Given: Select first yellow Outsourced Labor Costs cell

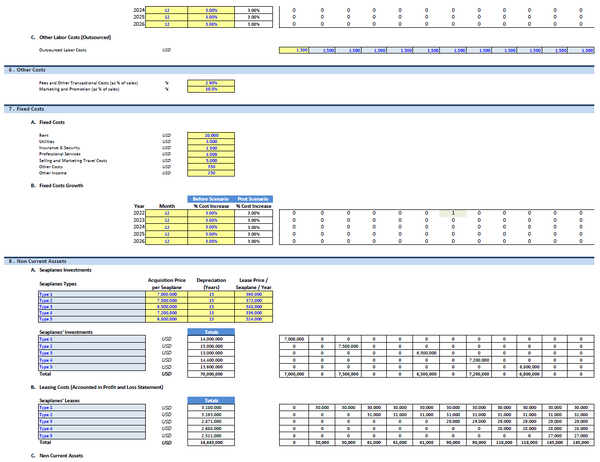Looking at the screenshot, I should point(293,50).
